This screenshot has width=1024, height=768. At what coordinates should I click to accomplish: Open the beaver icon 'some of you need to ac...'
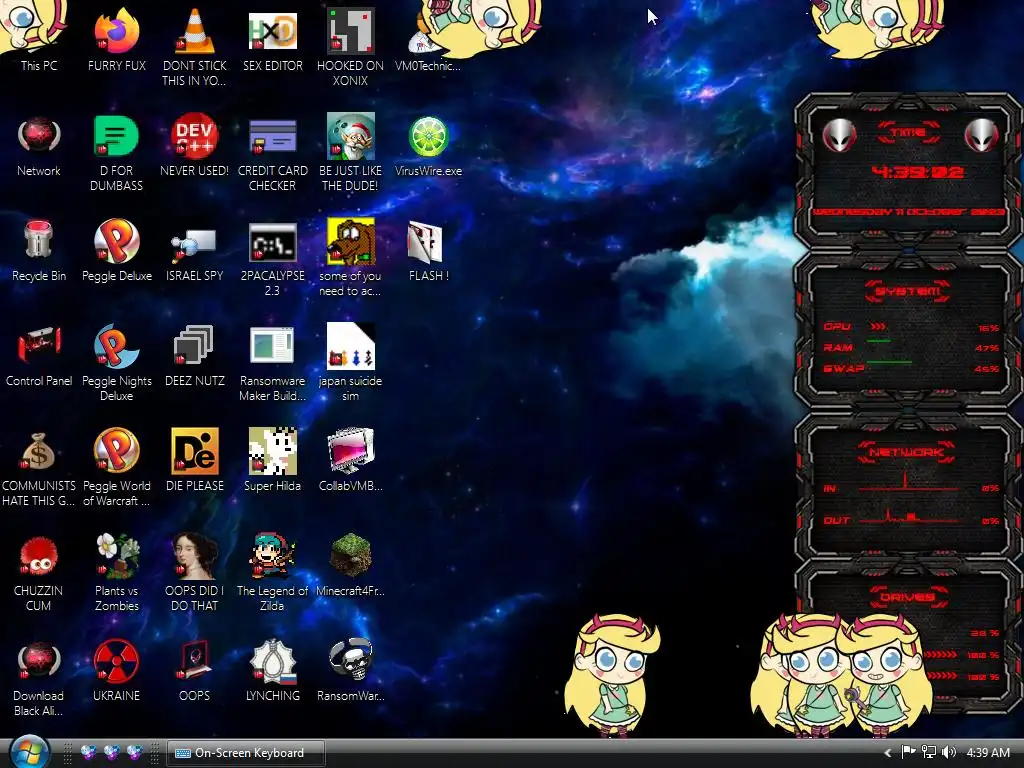351,257
